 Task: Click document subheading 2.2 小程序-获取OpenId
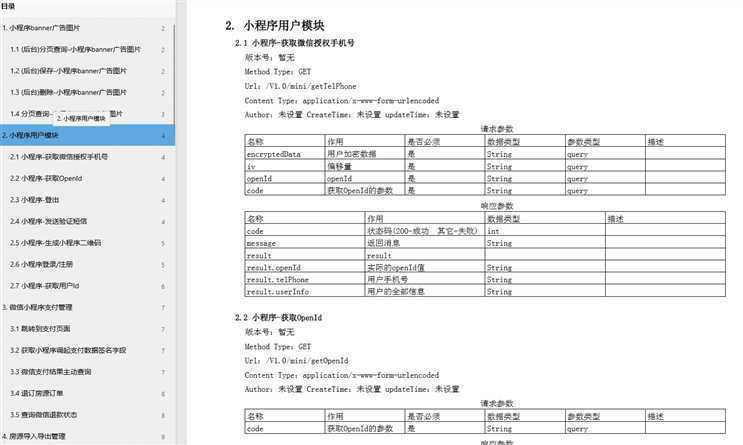pos(278,318)
